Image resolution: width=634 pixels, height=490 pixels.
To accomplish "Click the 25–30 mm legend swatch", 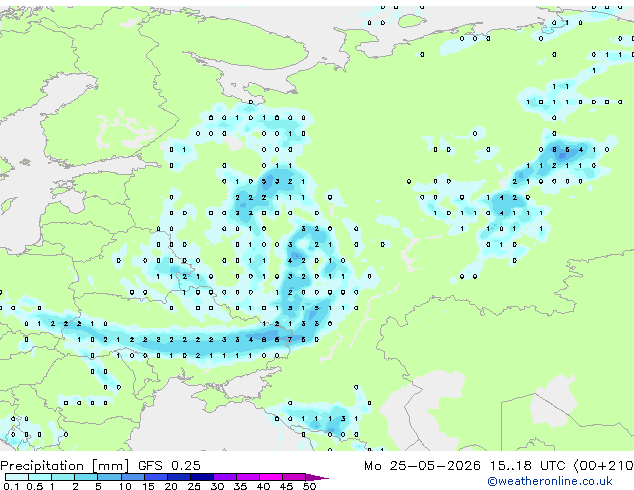I will tap(201, 477).
